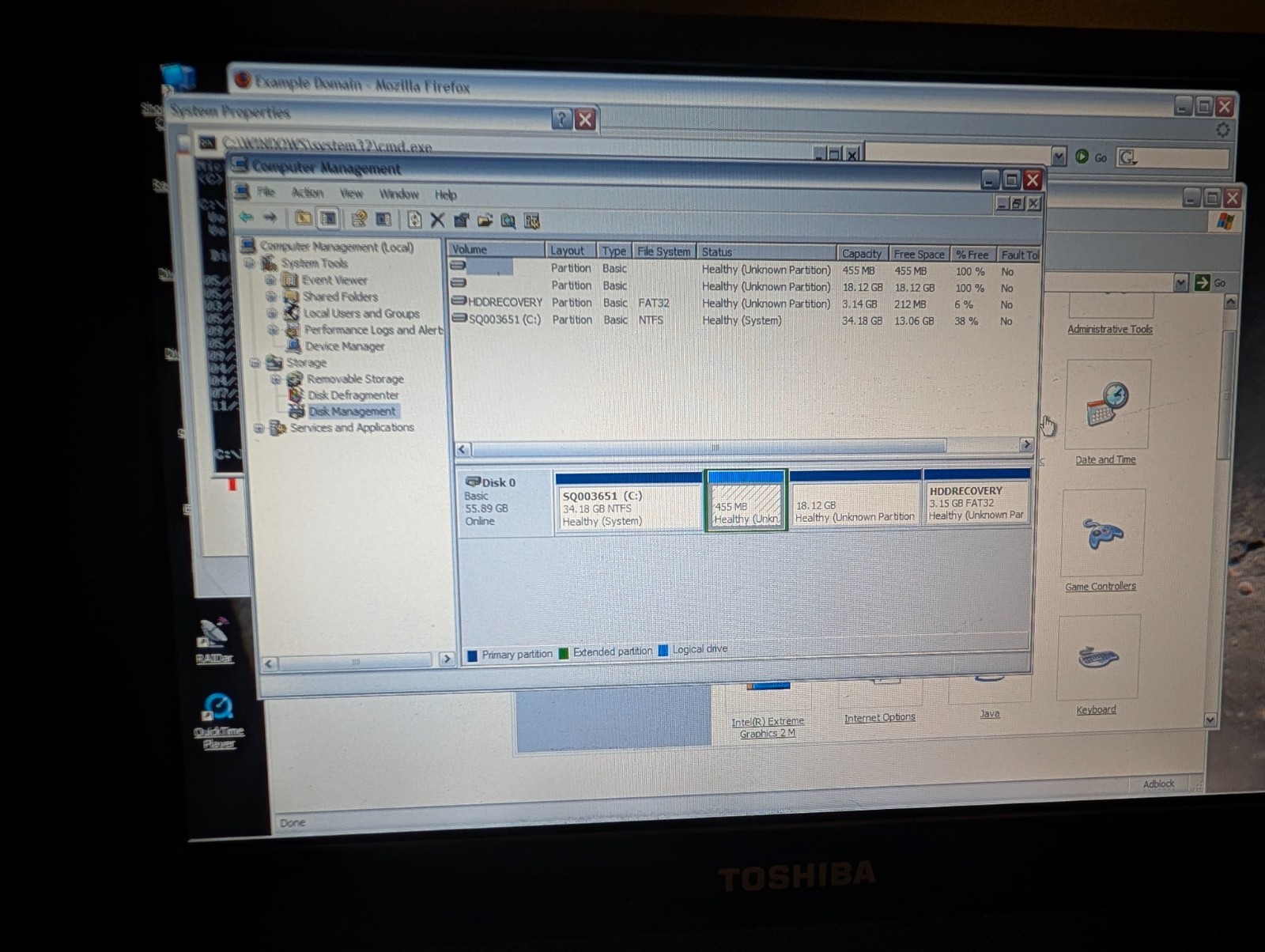Screen dimensions: 1265x952
Task: Select the HDDRECOVERY row in volume list
Action: point(743,304)
